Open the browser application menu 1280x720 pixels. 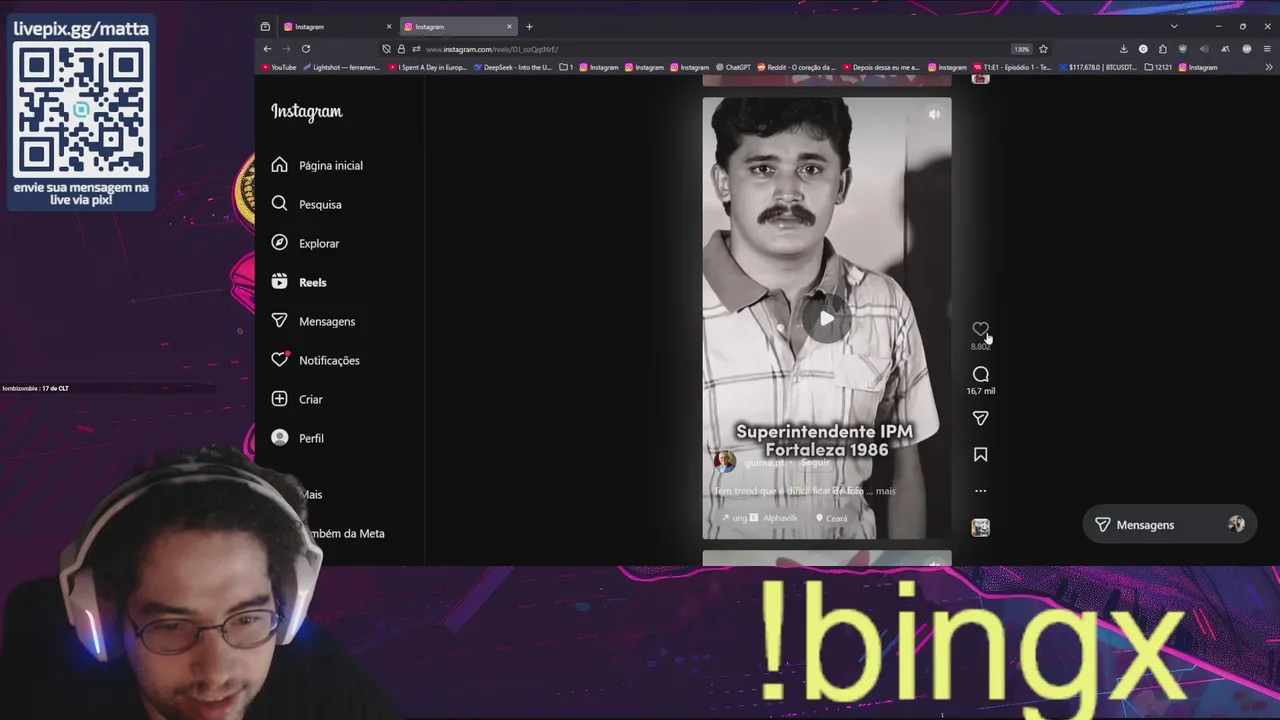point(1267,49)
